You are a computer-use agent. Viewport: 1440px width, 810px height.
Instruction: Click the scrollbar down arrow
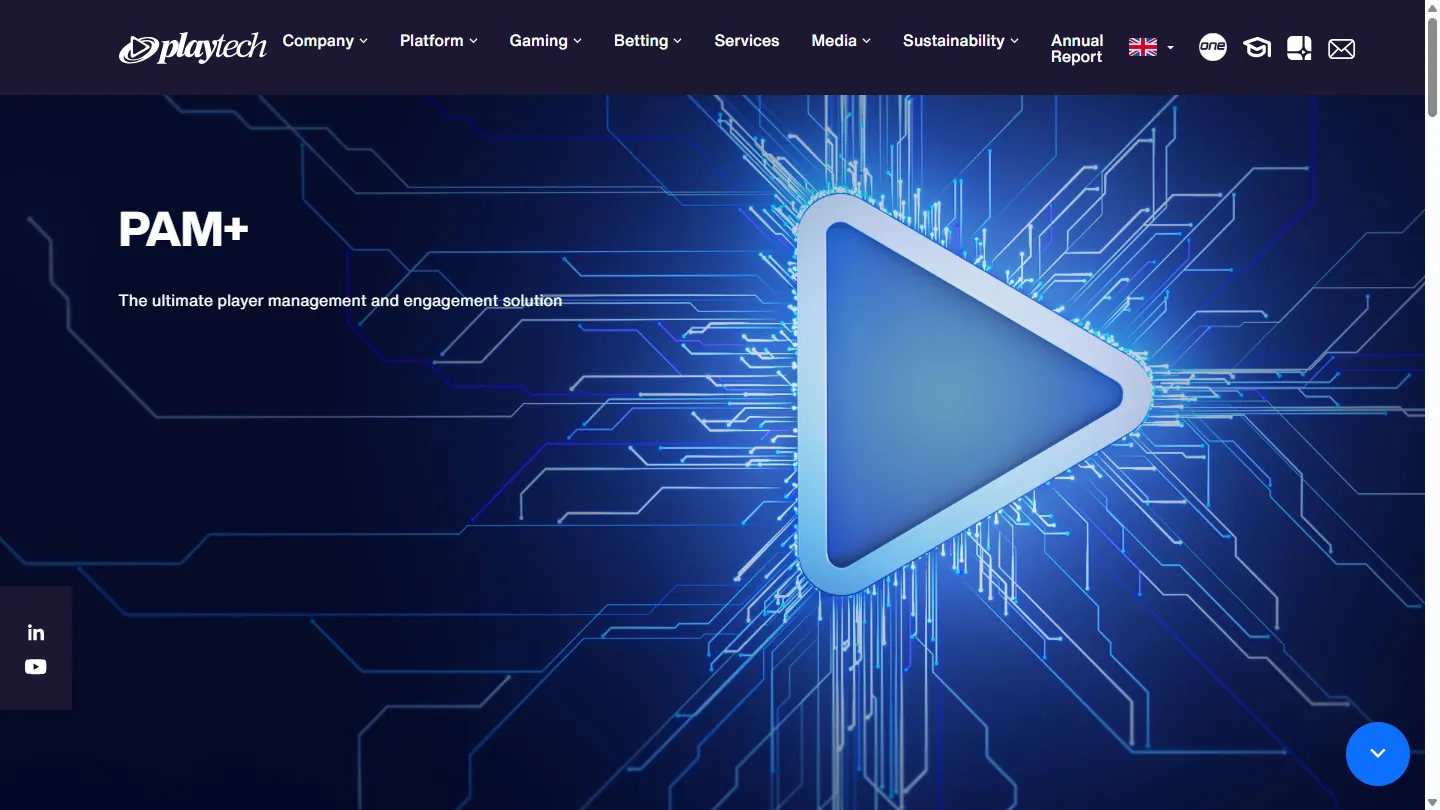1432,802
